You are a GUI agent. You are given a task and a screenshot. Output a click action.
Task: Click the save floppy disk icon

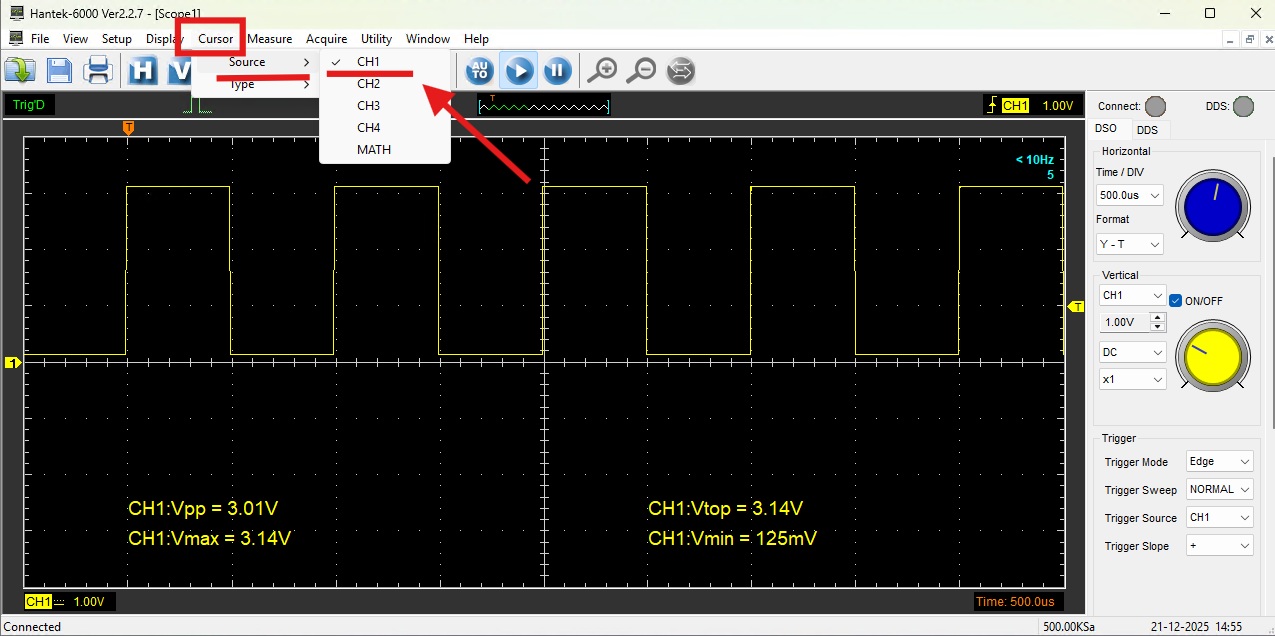point(59,70)
